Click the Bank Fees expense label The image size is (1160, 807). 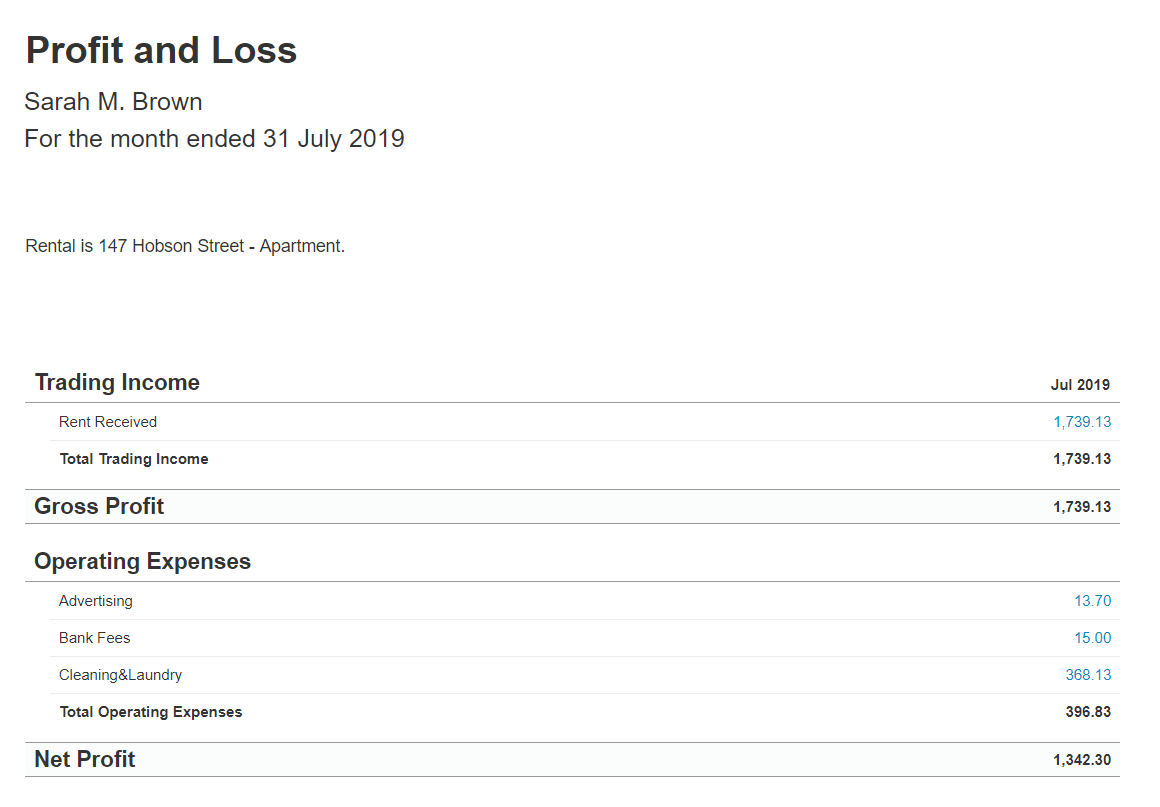[x=95, y=638]
